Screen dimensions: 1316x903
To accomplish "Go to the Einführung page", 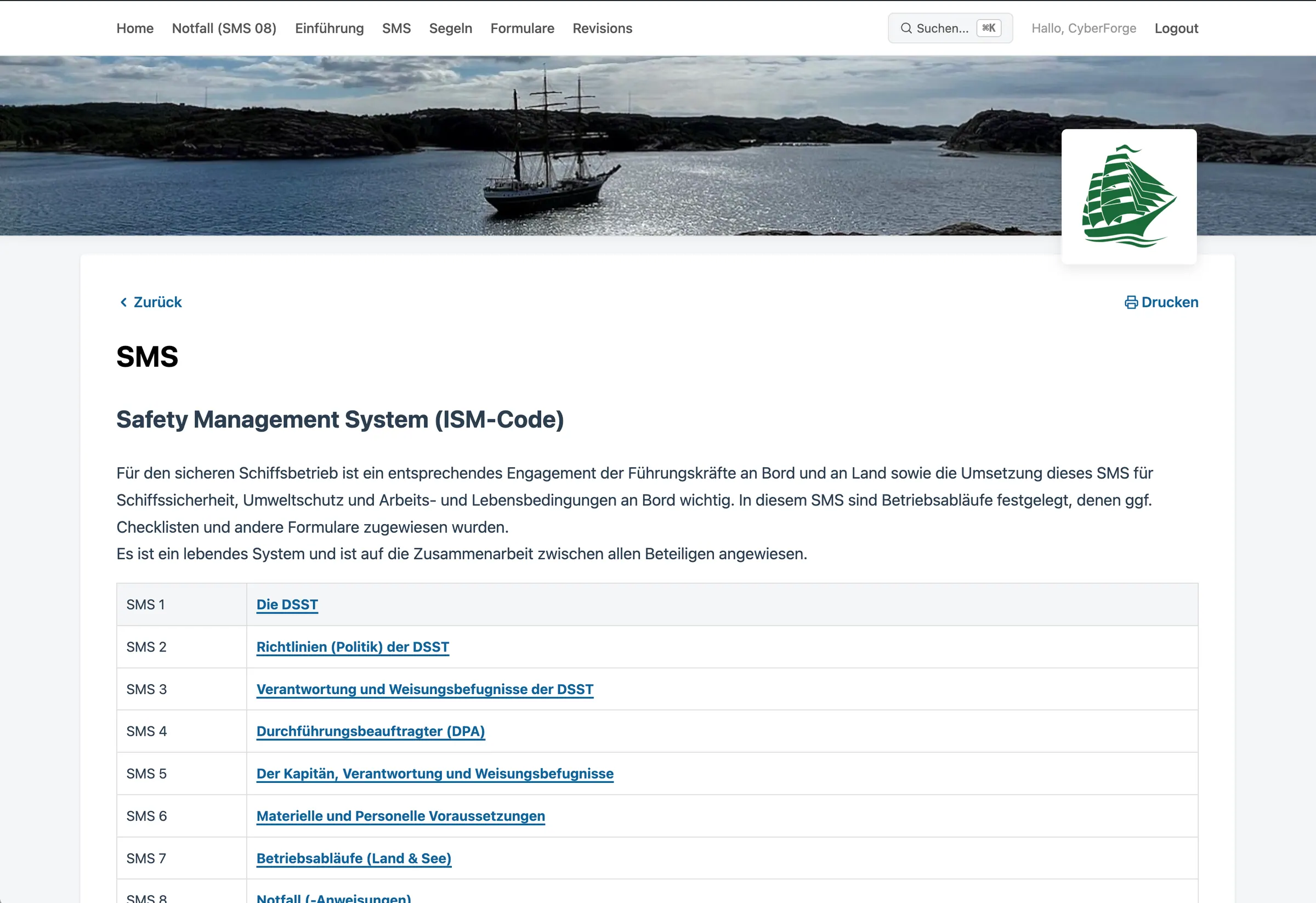I will [x=330, y=29].
